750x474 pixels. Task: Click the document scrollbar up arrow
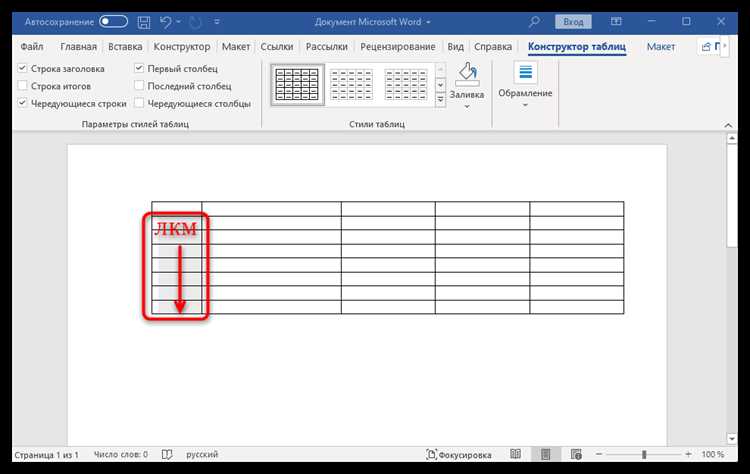(x=731, y=139)
